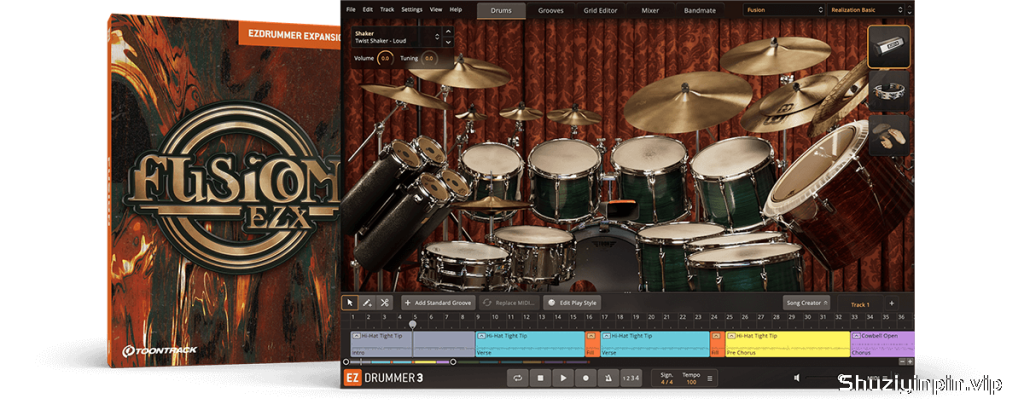Open the Help menu
The height and width of the screenshot is (416, 1024).
click(x=456, y=10)
